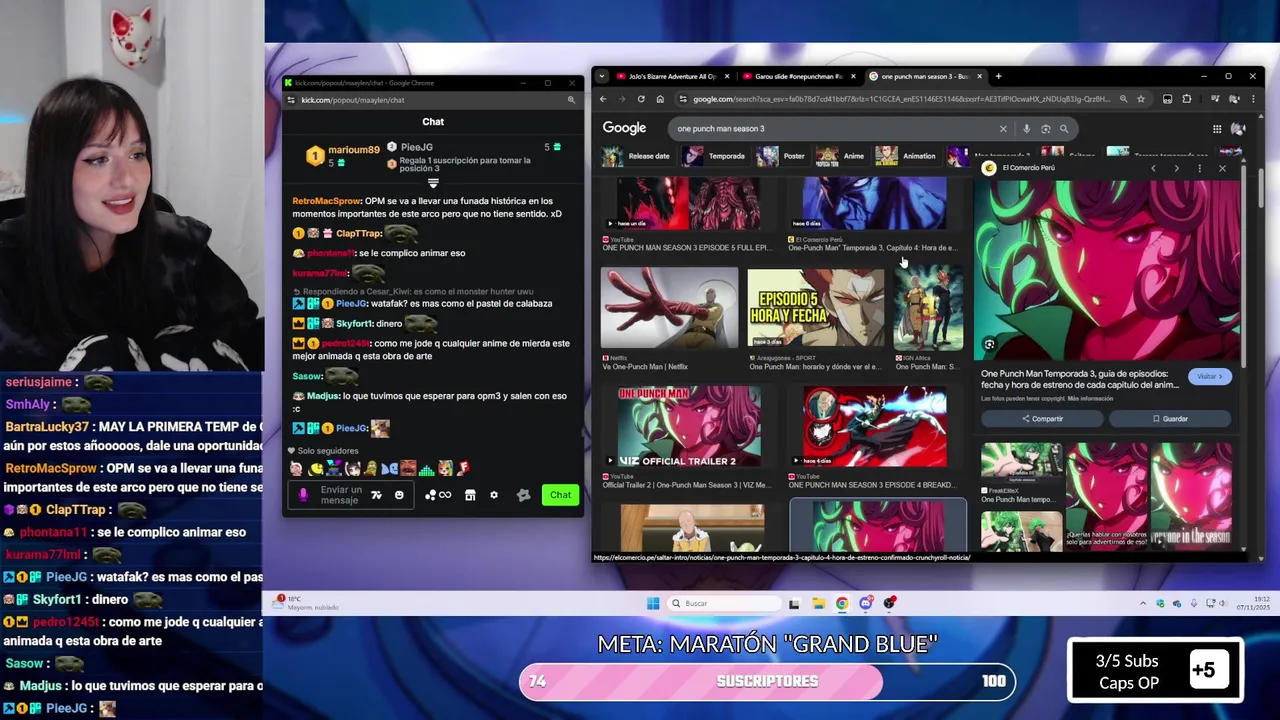Click the purple microphone icon in chat input
Screen dimensions: 1280x720
304,495
